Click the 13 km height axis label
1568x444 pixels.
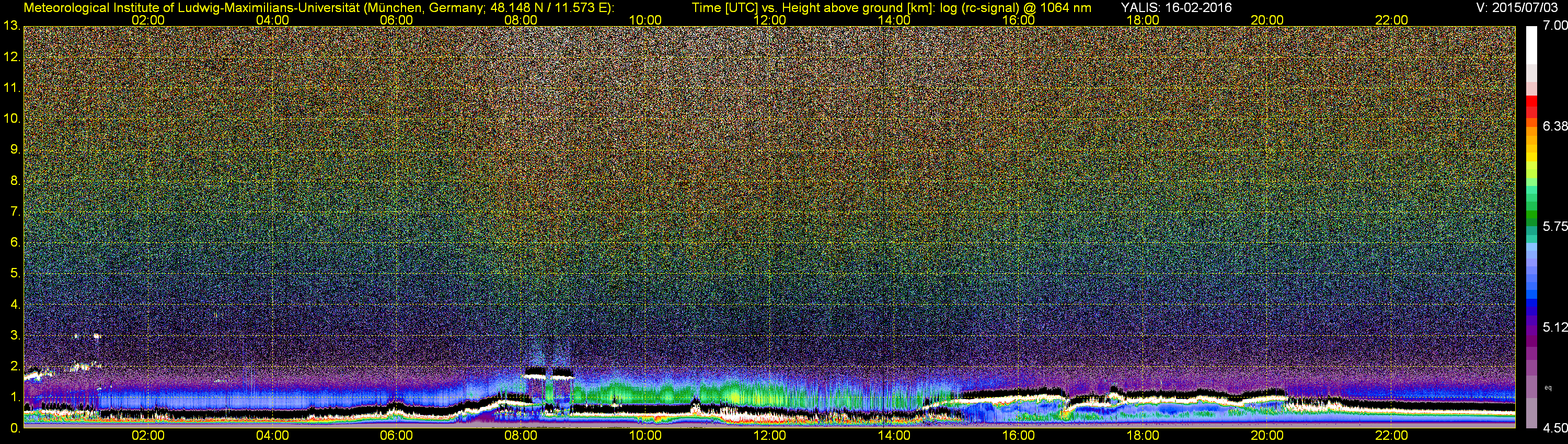(x=10, y=26)
